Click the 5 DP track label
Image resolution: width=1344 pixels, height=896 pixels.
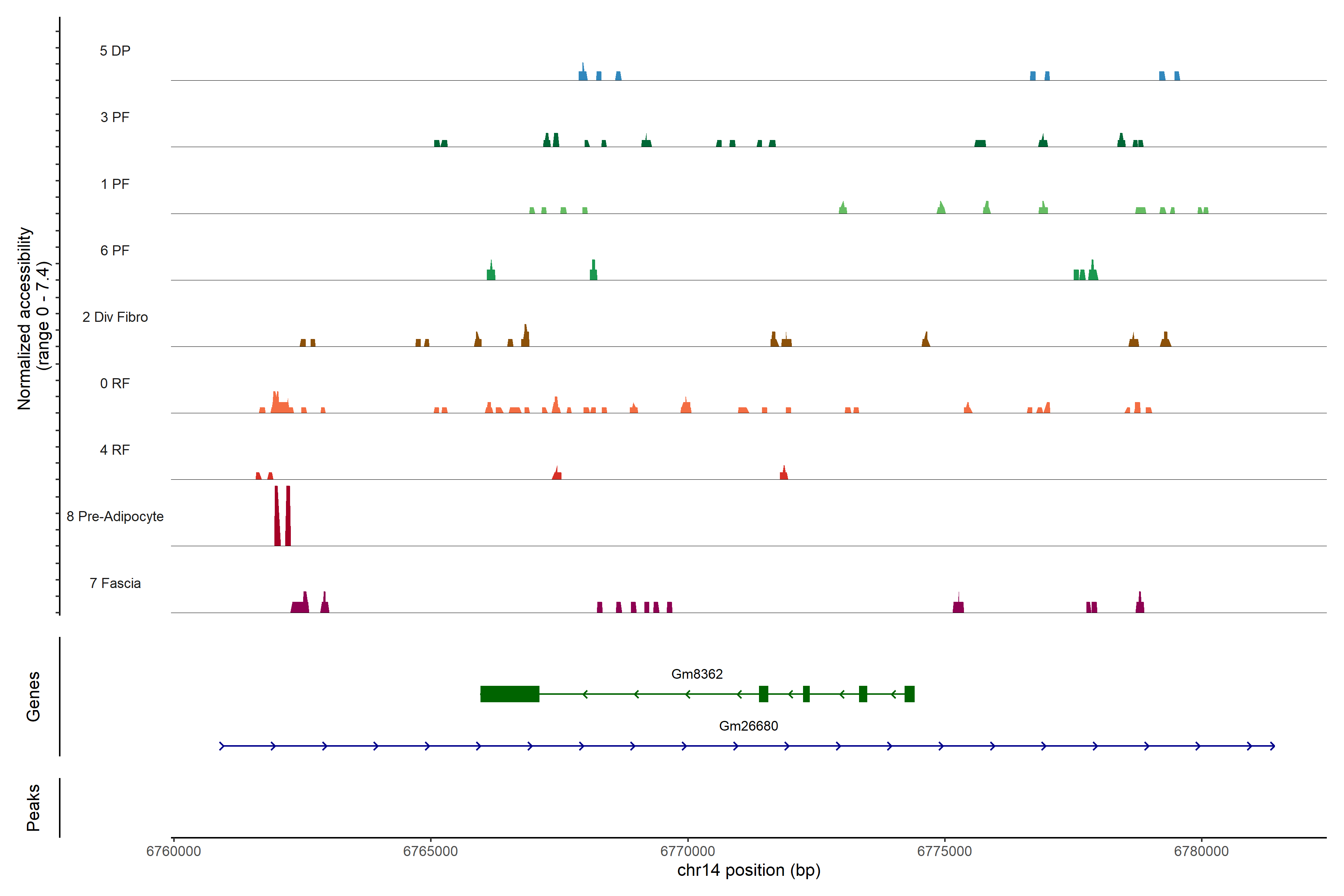click(x=115, y=51)
